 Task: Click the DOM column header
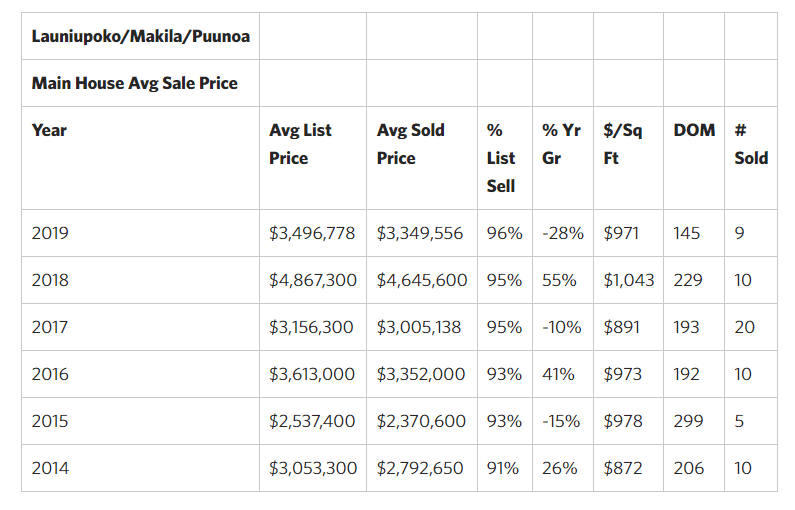pyautogui.click(x=694, y=130)
